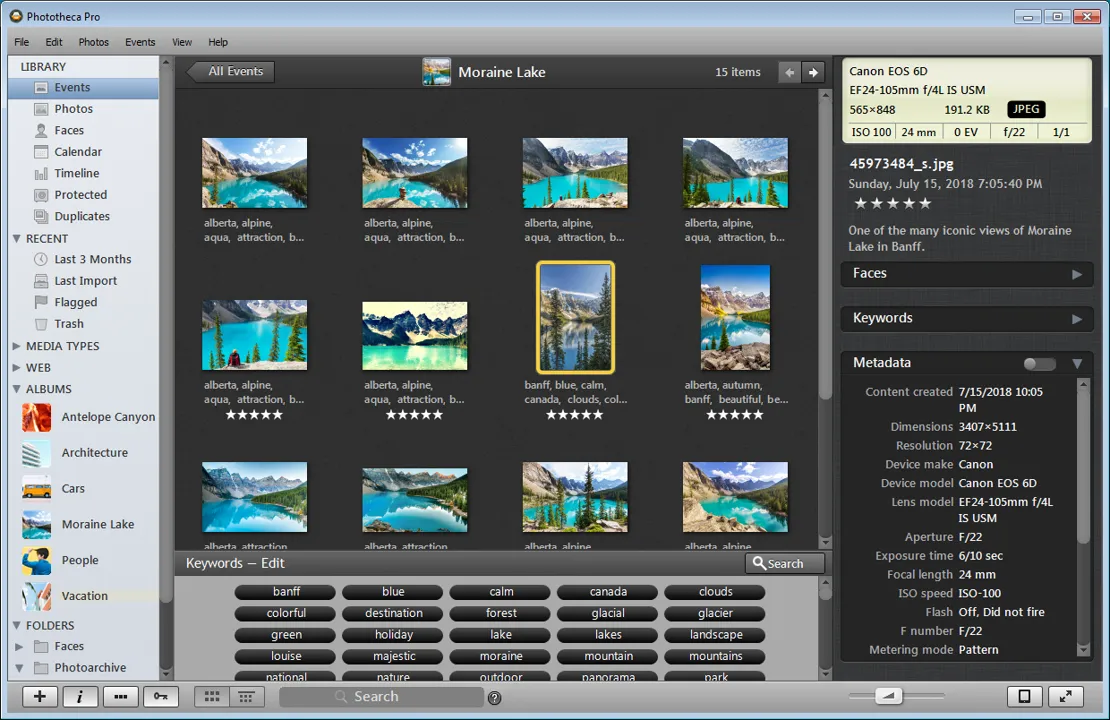Enter full screen mode

1065,697
